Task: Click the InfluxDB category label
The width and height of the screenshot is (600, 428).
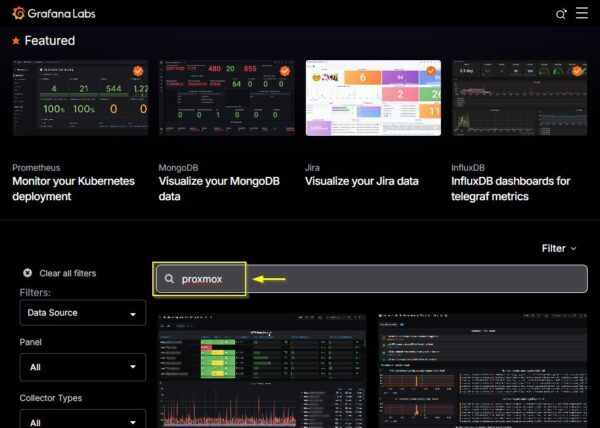Action: coord(468,168)
